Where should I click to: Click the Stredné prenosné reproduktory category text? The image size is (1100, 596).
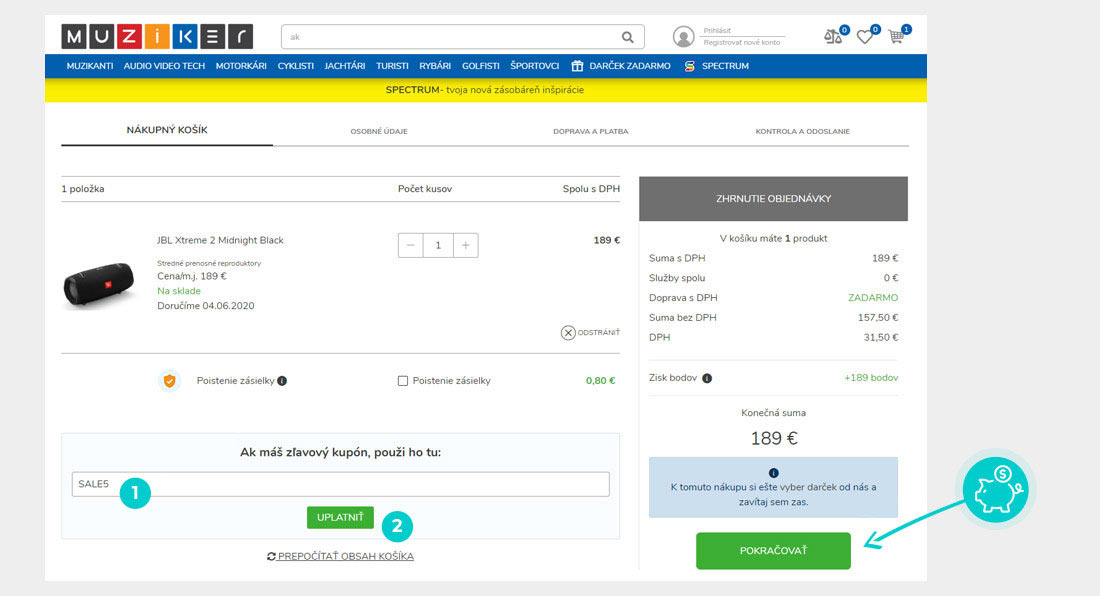pyautogui.click(x=209, y=264)
